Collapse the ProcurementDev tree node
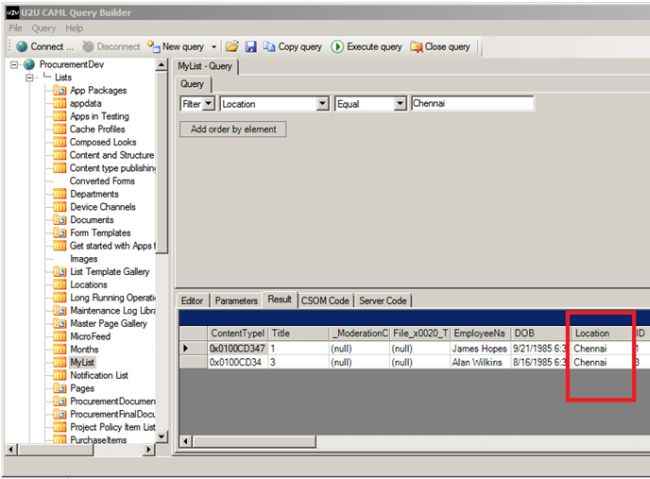The image size is (650, 479). (x=14, y=65)
